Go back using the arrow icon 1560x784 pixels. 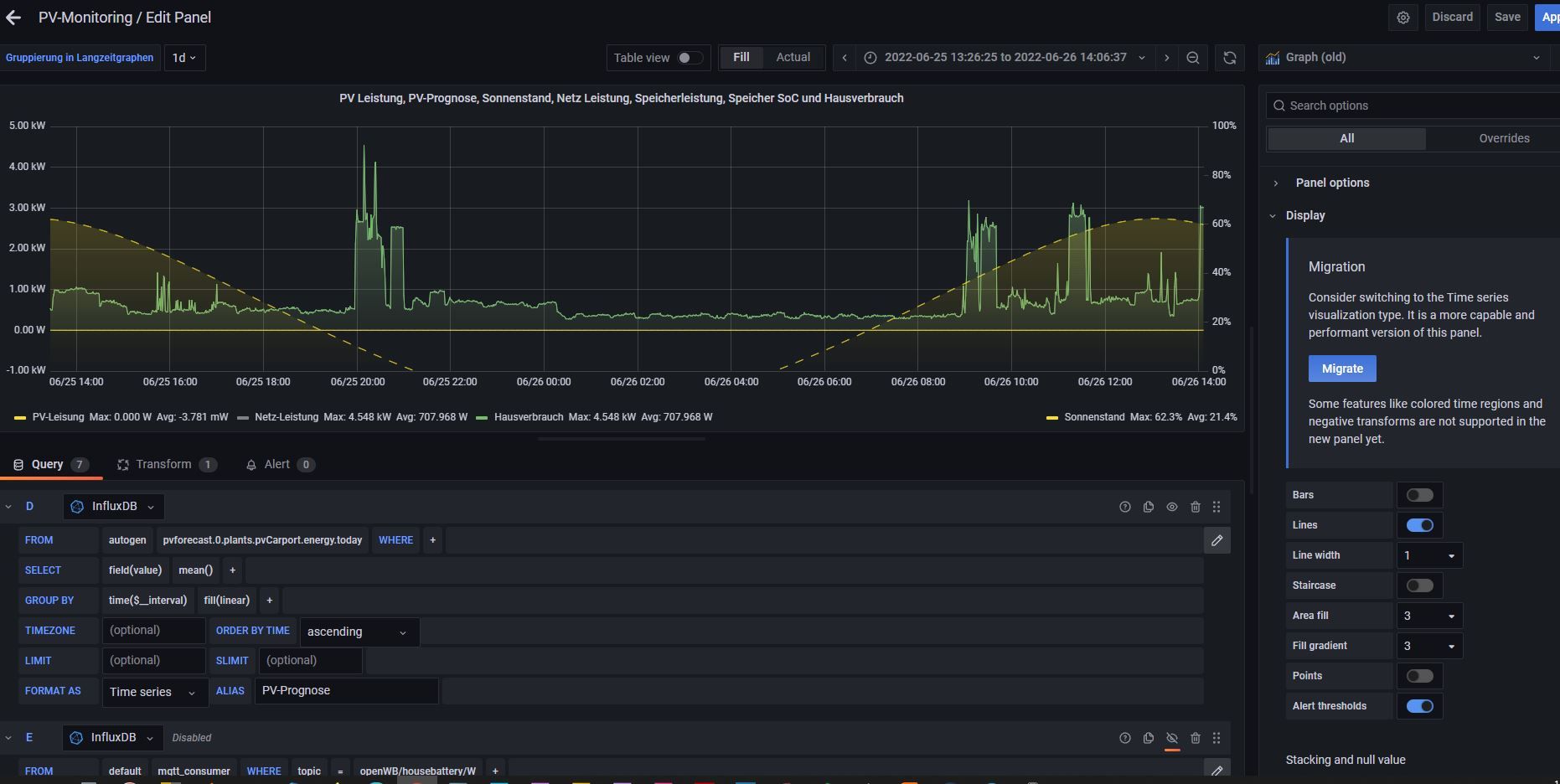[13, 18]
